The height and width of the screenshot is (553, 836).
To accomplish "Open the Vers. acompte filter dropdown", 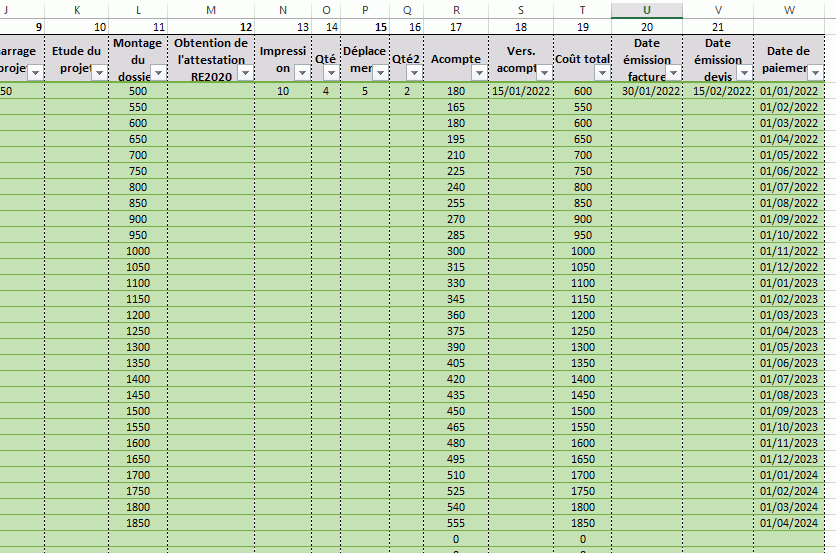I will click(544, 73).
